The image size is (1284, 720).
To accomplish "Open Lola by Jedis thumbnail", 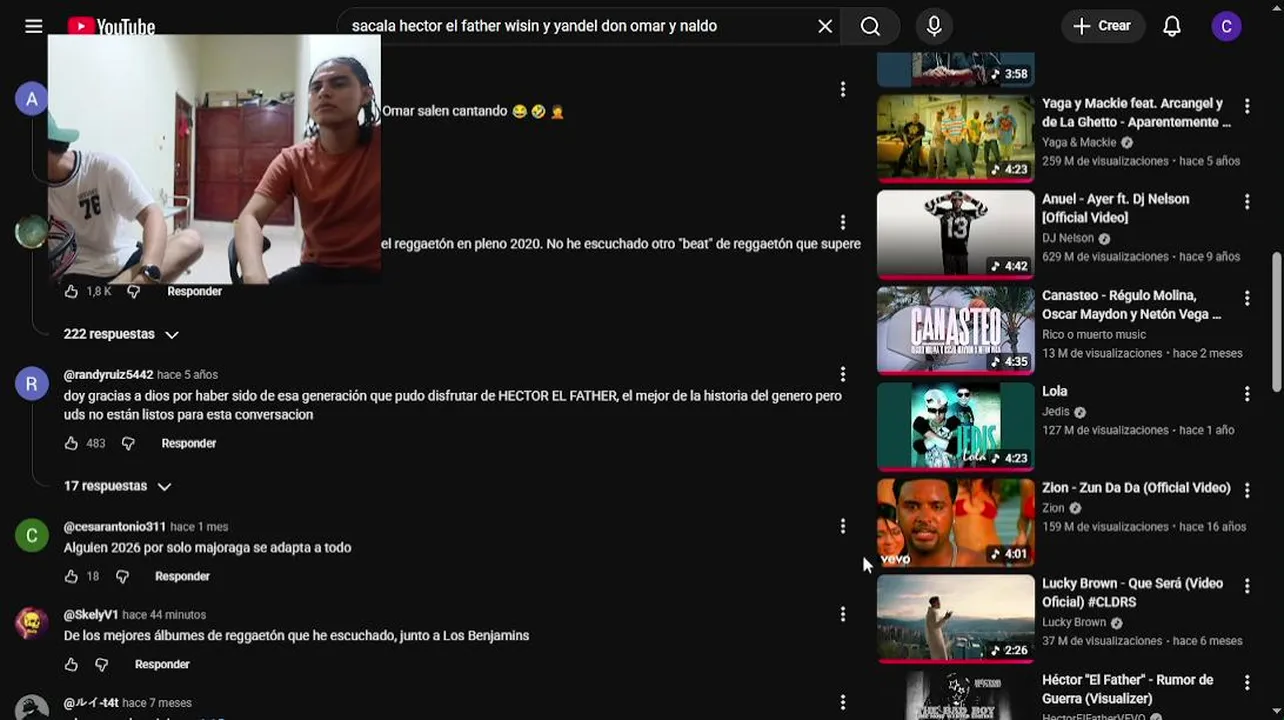I will [956, 426].
